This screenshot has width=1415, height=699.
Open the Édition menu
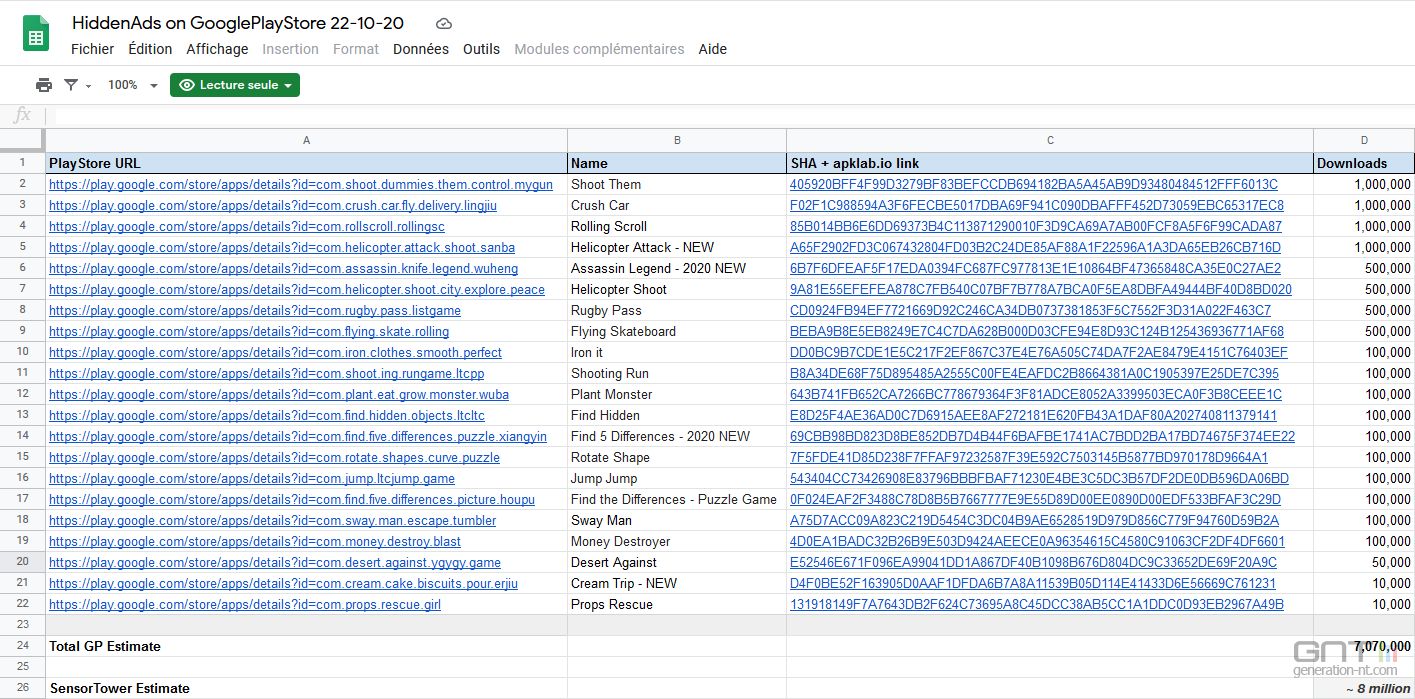(150, 49)
